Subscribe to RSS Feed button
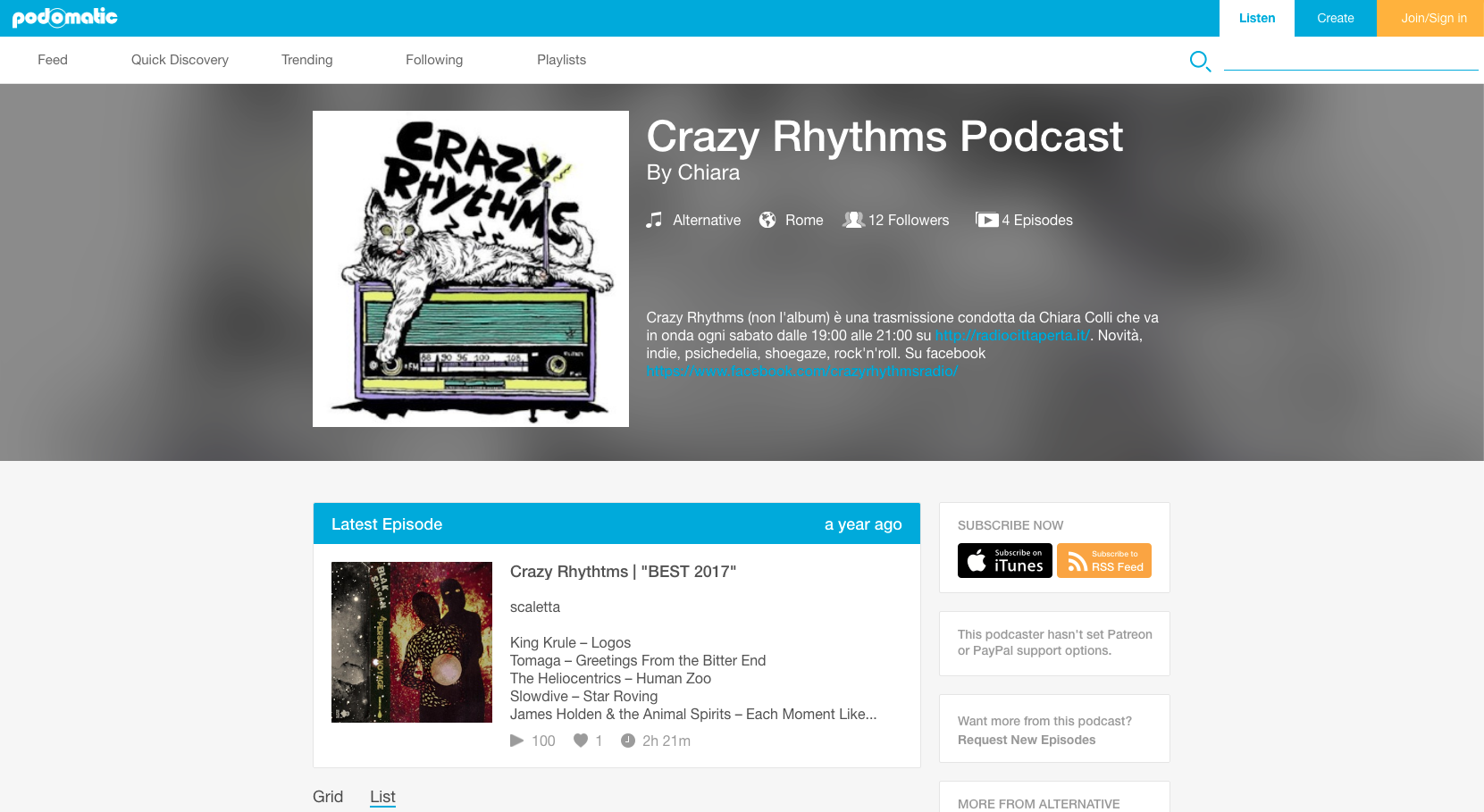 1104,561
